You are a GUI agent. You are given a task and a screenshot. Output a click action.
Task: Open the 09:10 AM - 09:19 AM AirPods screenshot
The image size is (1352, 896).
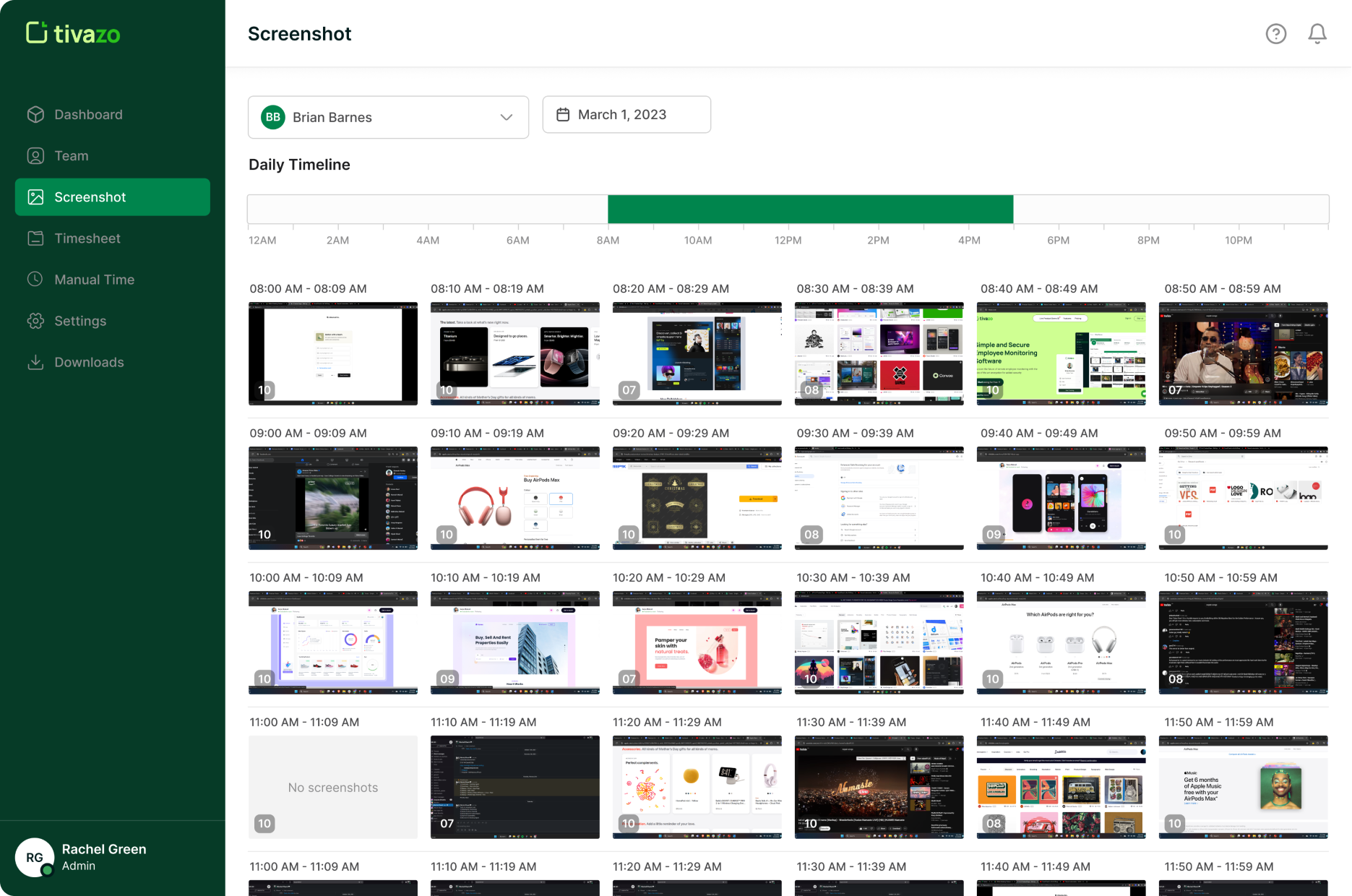[514, 498]
